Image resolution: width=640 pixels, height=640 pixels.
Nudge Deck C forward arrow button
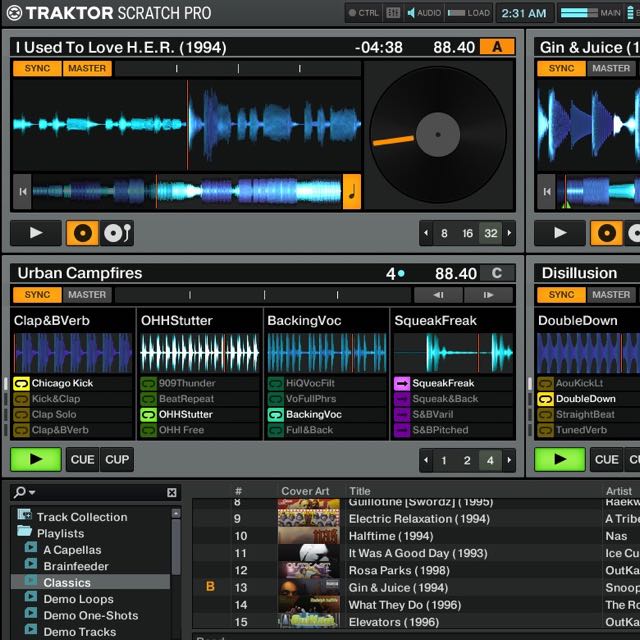[488, 295]
